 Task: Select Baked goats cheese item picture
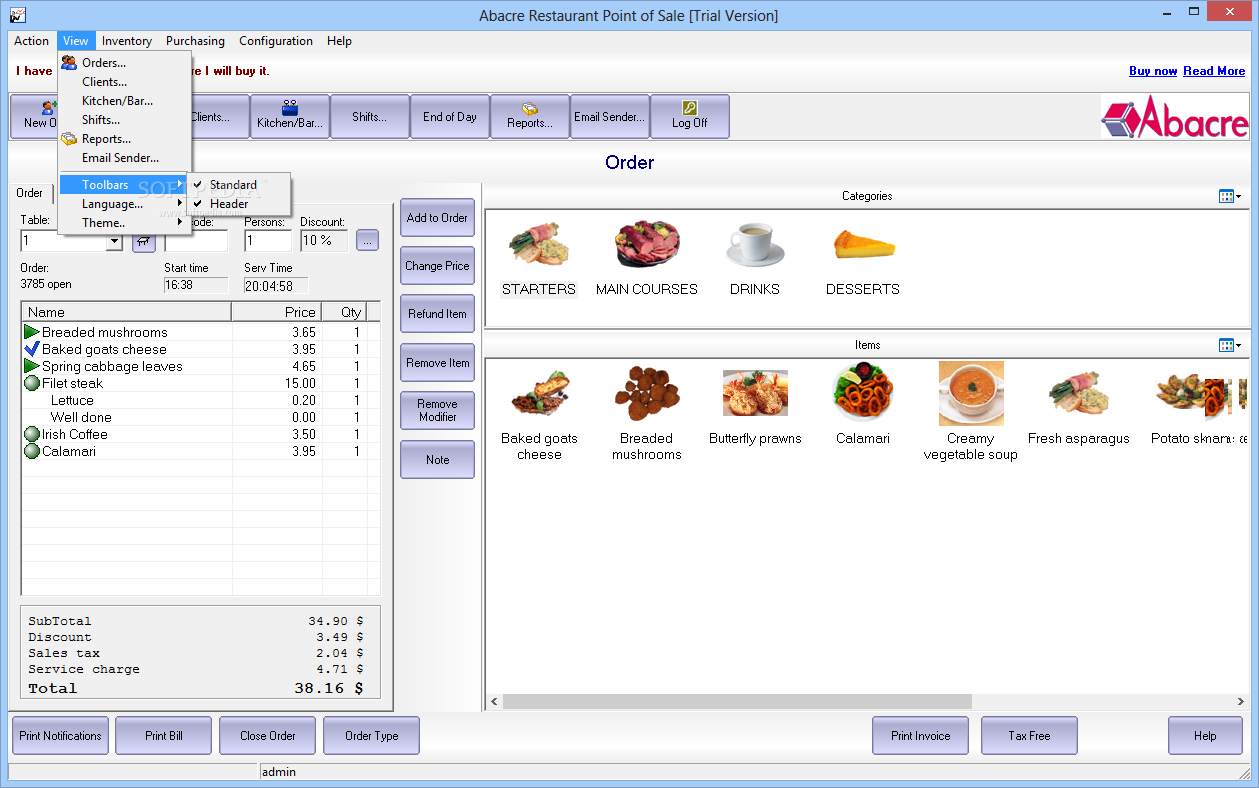539,392
